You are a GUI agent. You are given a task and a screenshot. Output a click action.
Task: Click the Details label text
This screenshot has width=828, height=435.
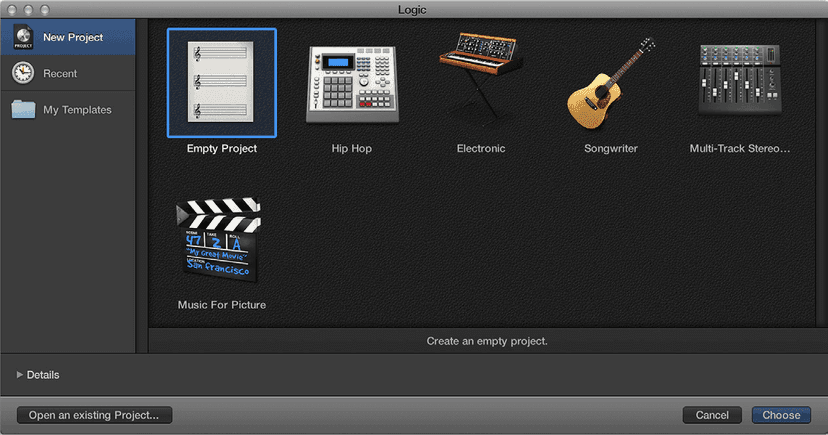43,375
